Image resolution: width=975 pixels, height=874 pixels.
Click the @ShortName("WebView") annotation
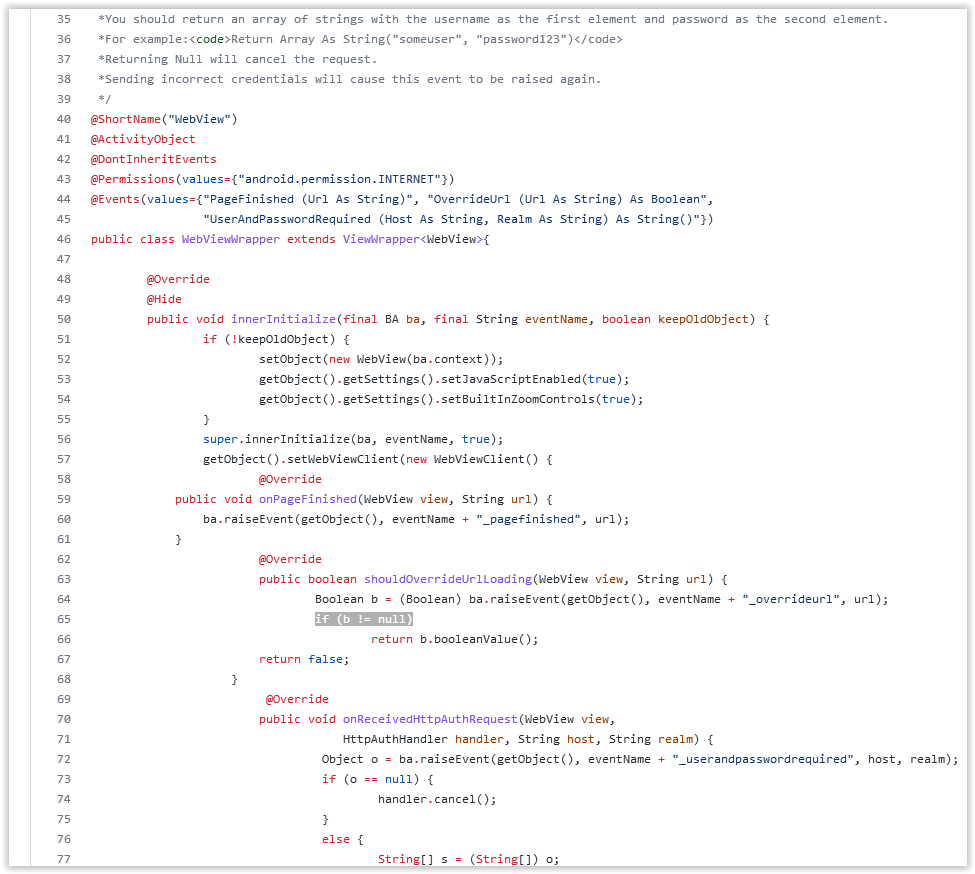coord(164,119)
